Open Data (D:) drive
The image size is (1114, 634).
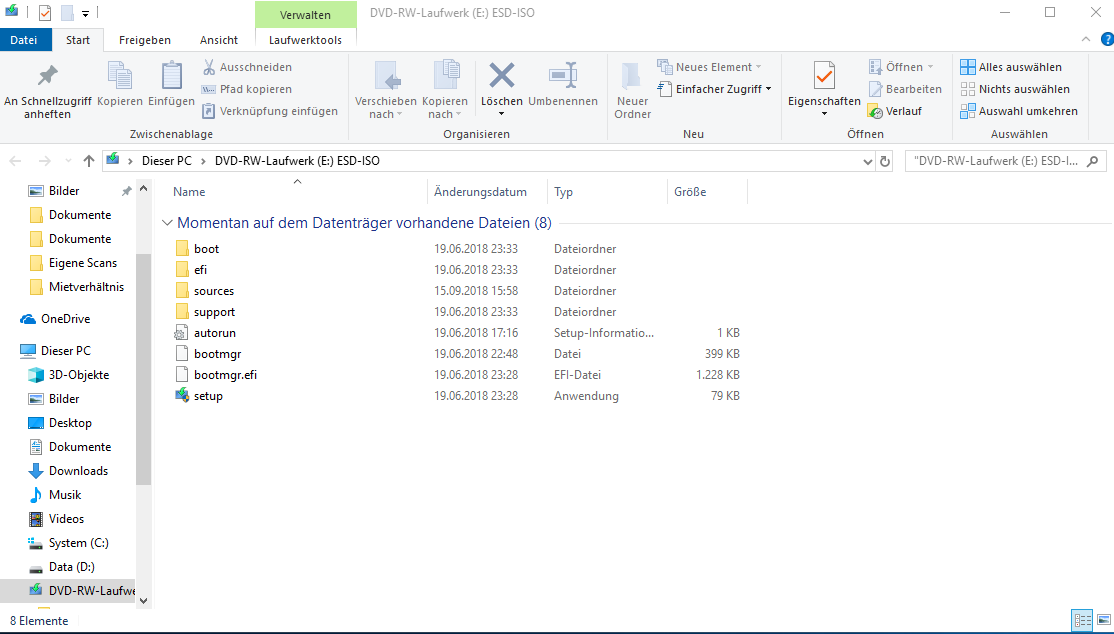click(x=71, y=567)
